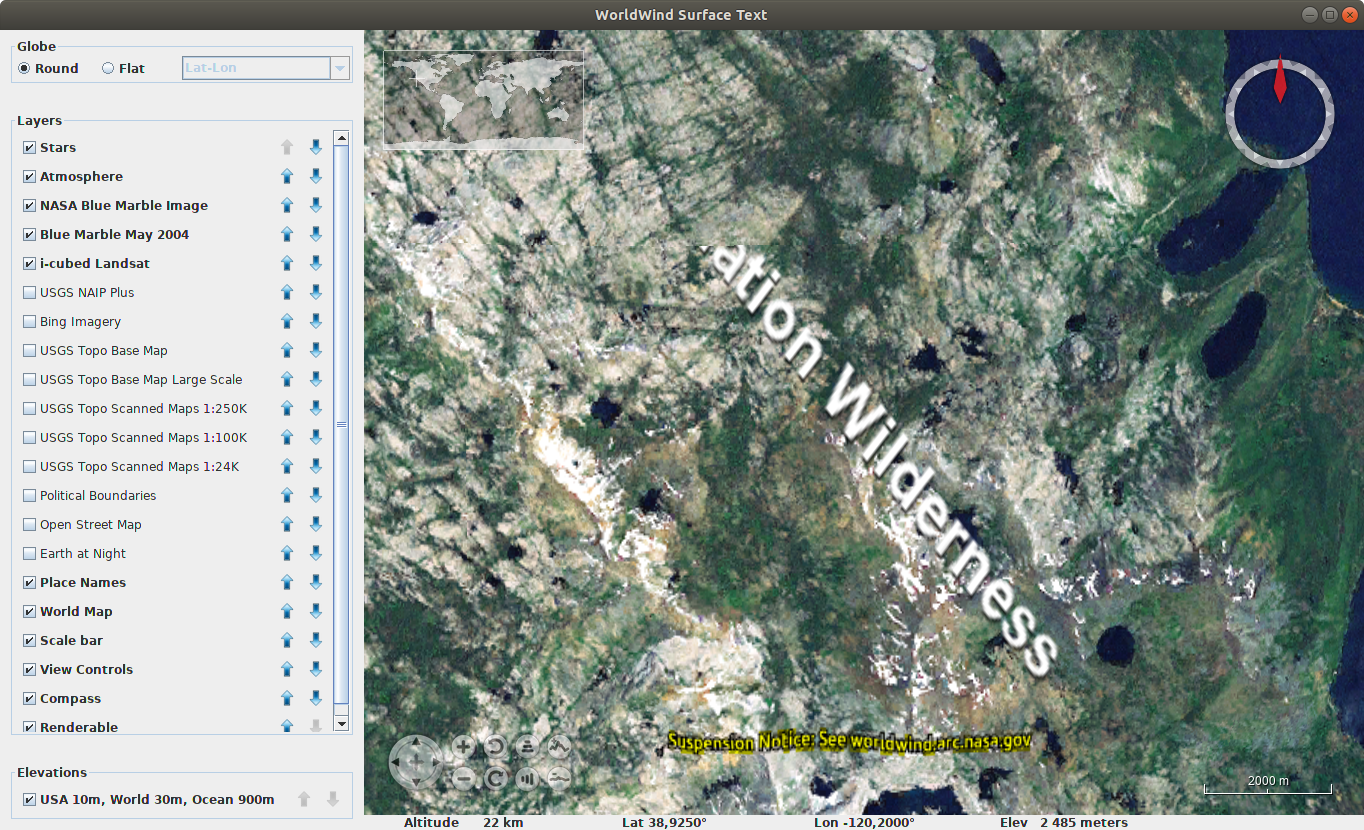The width and height of the screenshot is (1364, 830).
Task: Toggle the USGS Topo Base Map checkbox
Action: pyautogui.click(x=29, y=350)
